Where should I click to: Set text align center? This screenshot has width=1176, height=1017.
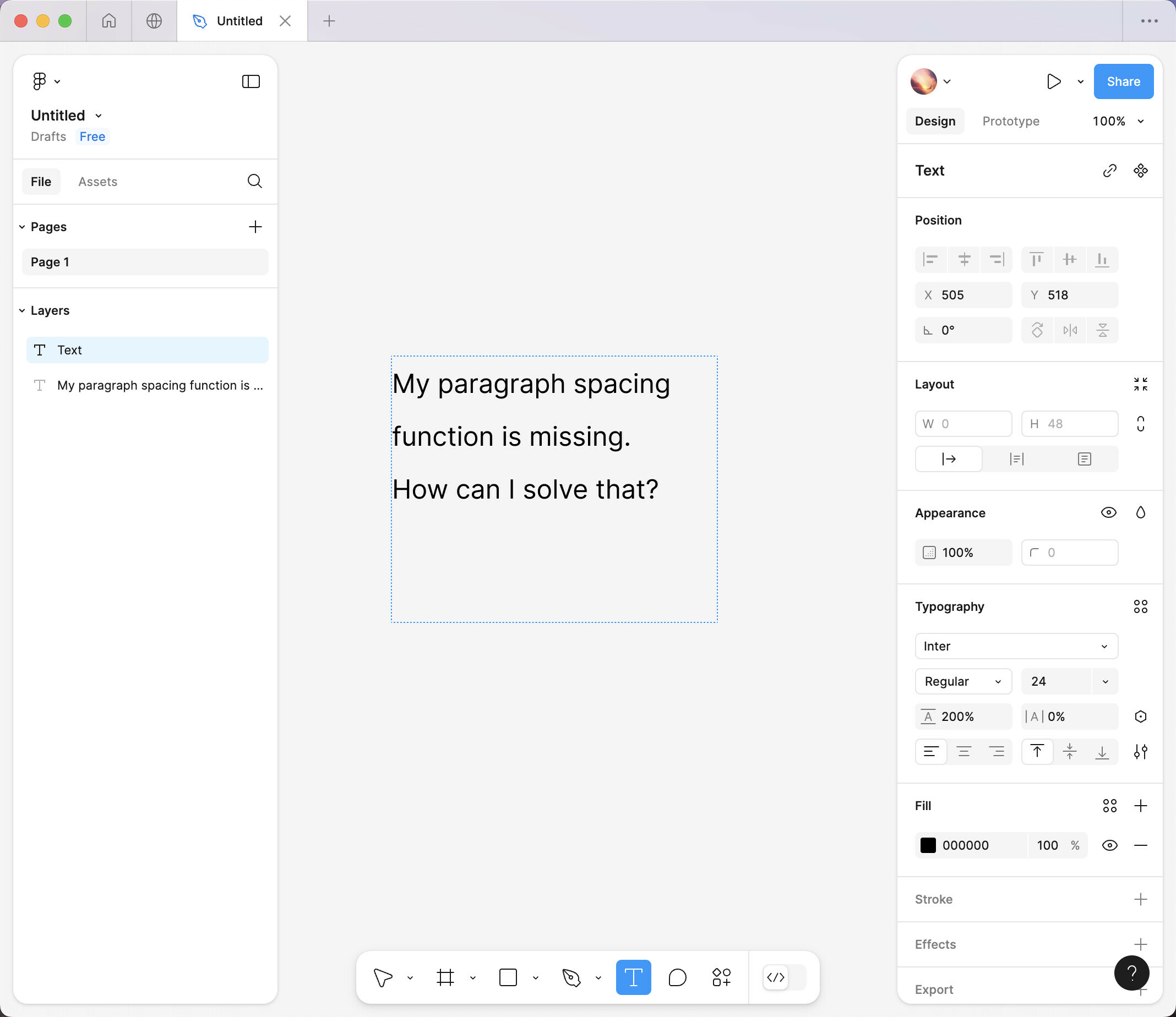click(963, 751)
